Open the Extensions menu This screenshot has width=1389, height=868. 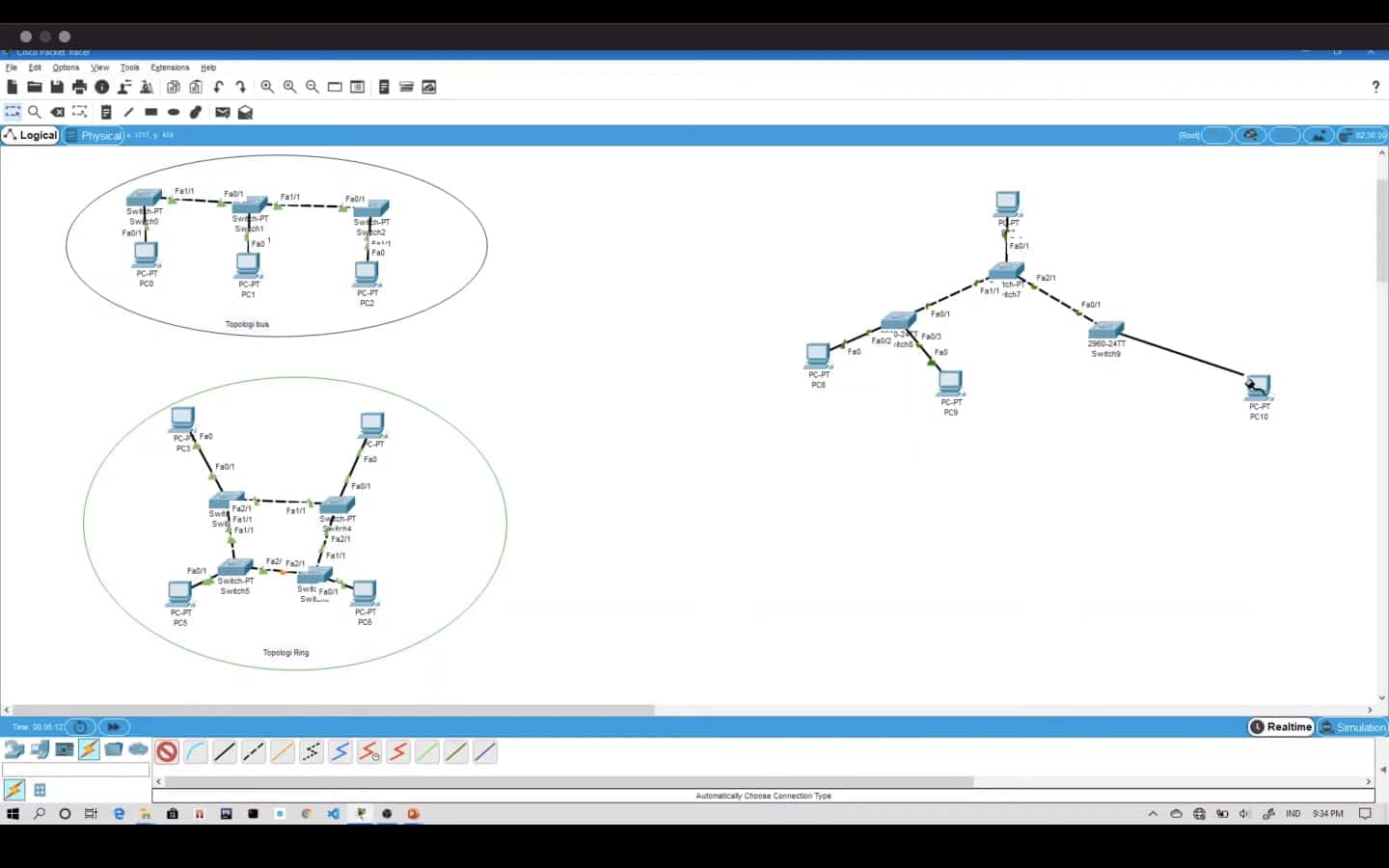pos(170,68)
